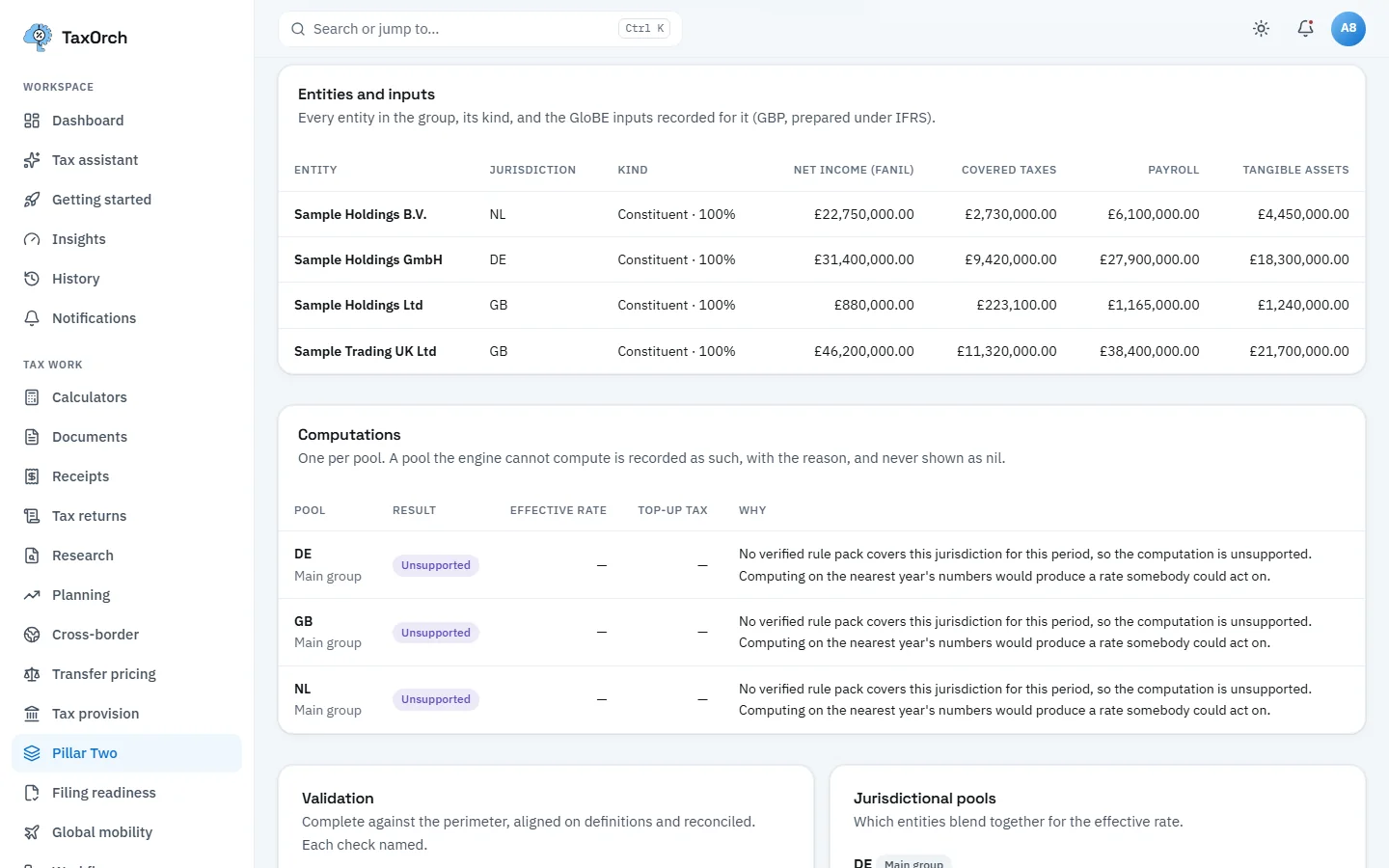Screen dimensions: 1389x868
Task: Click the Getting started link
Action: click(x=101, y=200)
